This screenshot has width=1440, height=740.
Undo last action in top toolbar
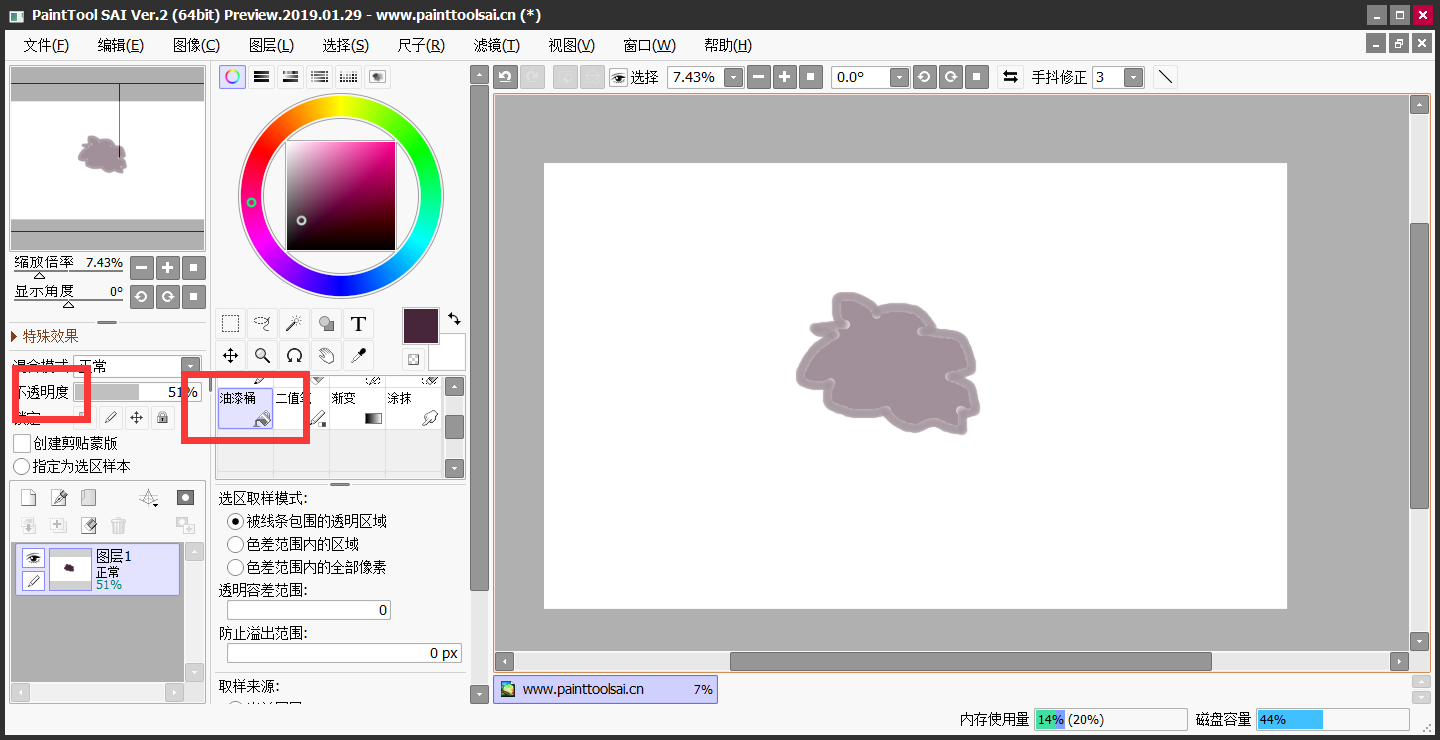506,77
